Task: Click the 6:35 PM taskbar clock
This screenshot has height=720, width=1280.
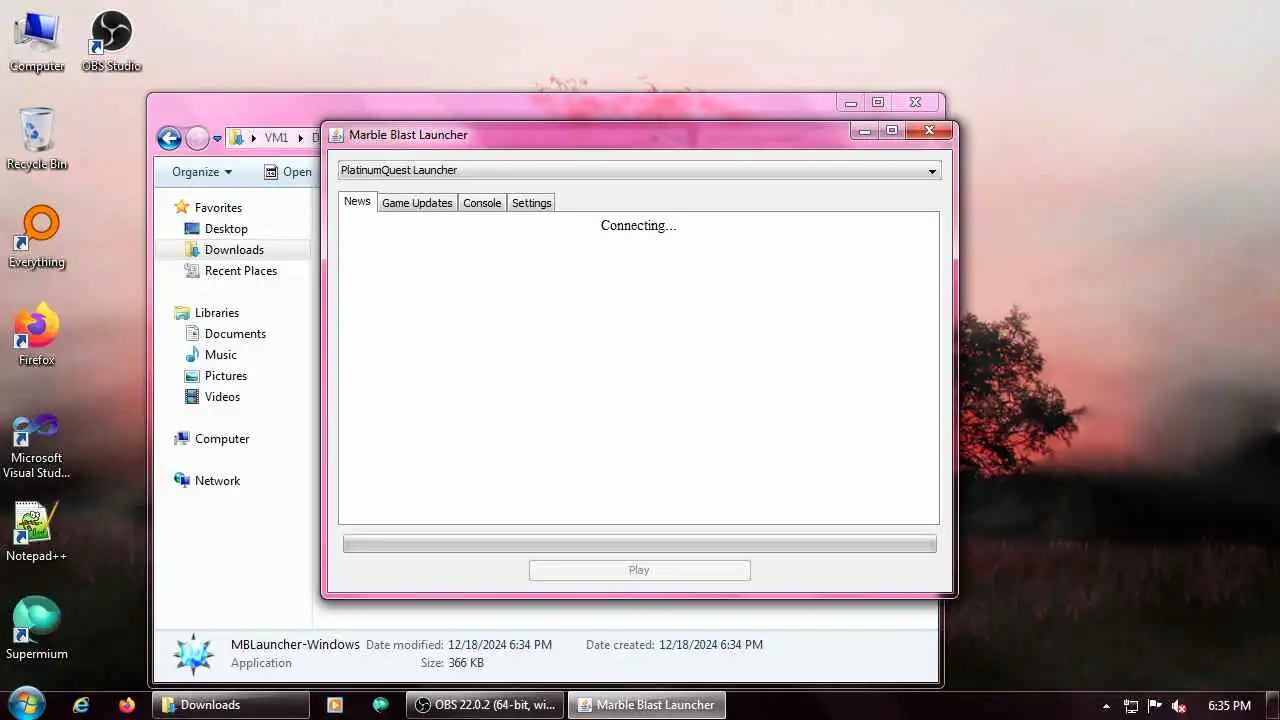Action: tap(1229, 706)
